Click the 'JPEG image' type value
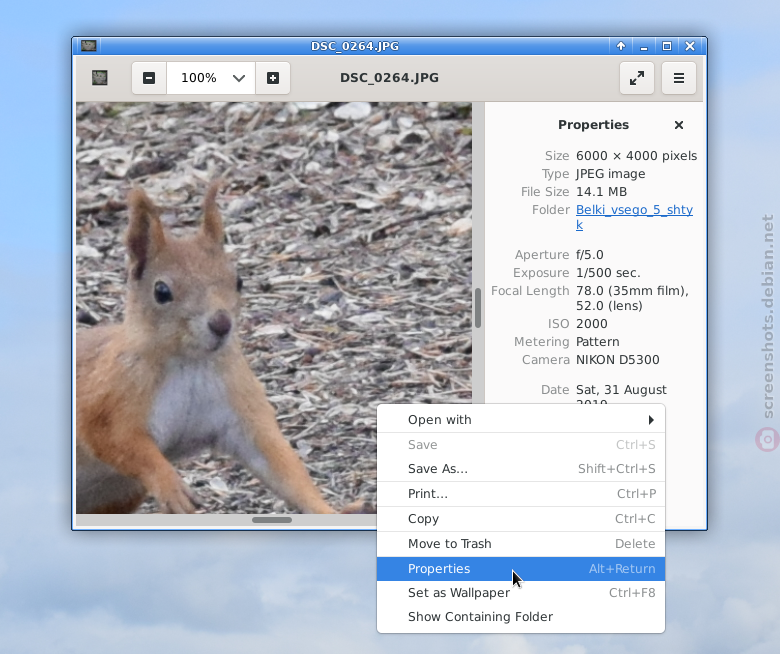 (x=610, y=174)
